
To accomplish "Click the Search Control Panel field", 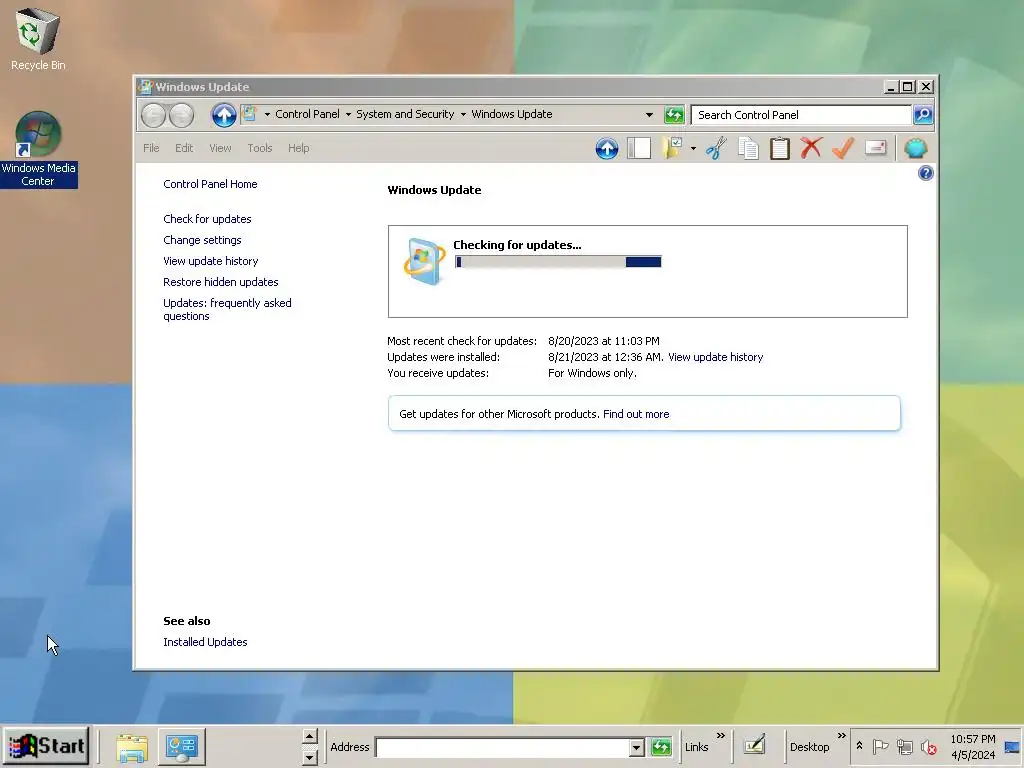I will [801, 115].
